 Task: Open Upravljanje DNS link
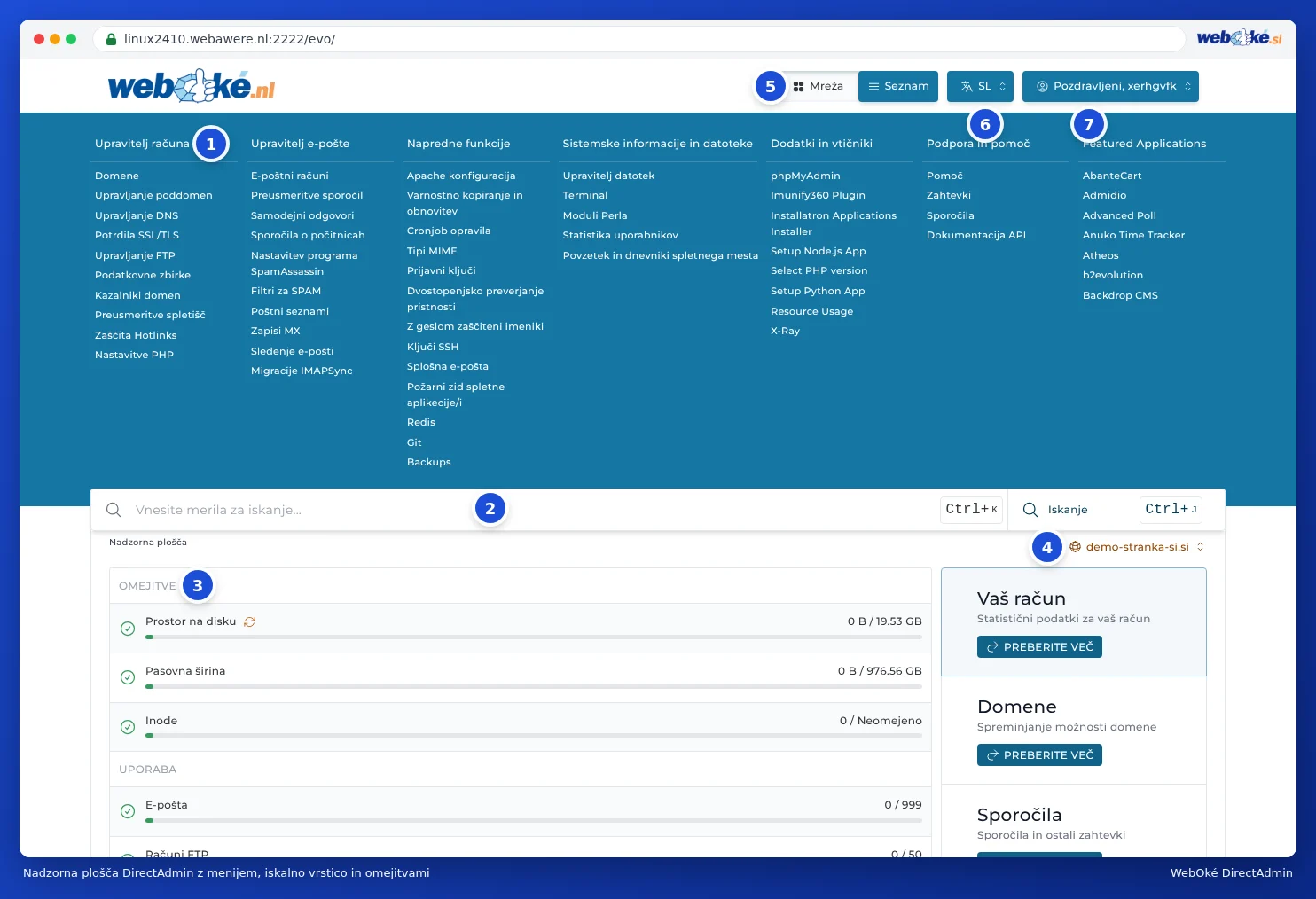click(x=137, y=215)
